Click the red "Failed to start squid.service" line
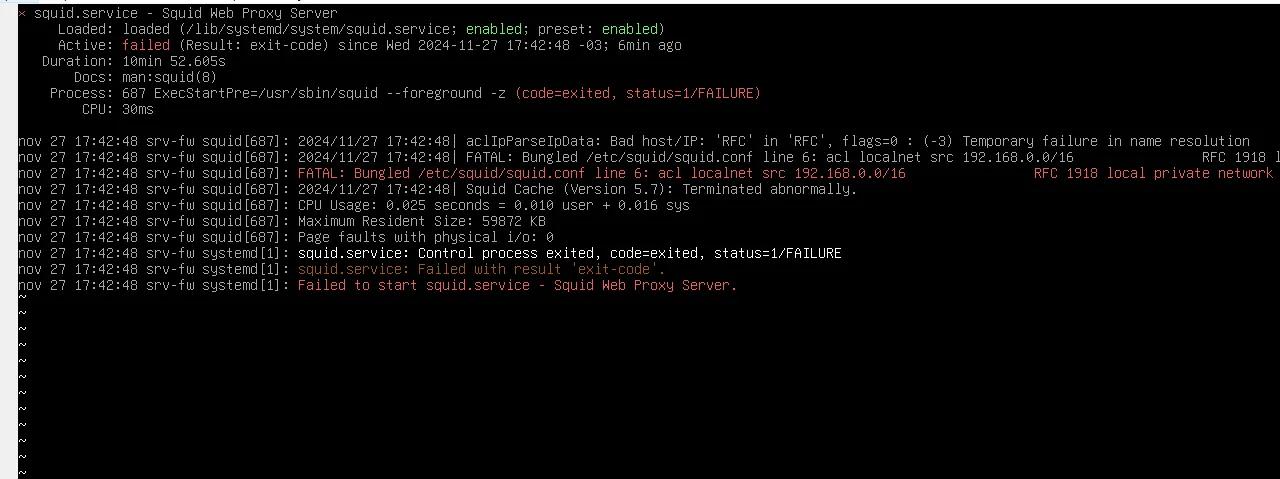1280x479 pixels. [517, 285]
